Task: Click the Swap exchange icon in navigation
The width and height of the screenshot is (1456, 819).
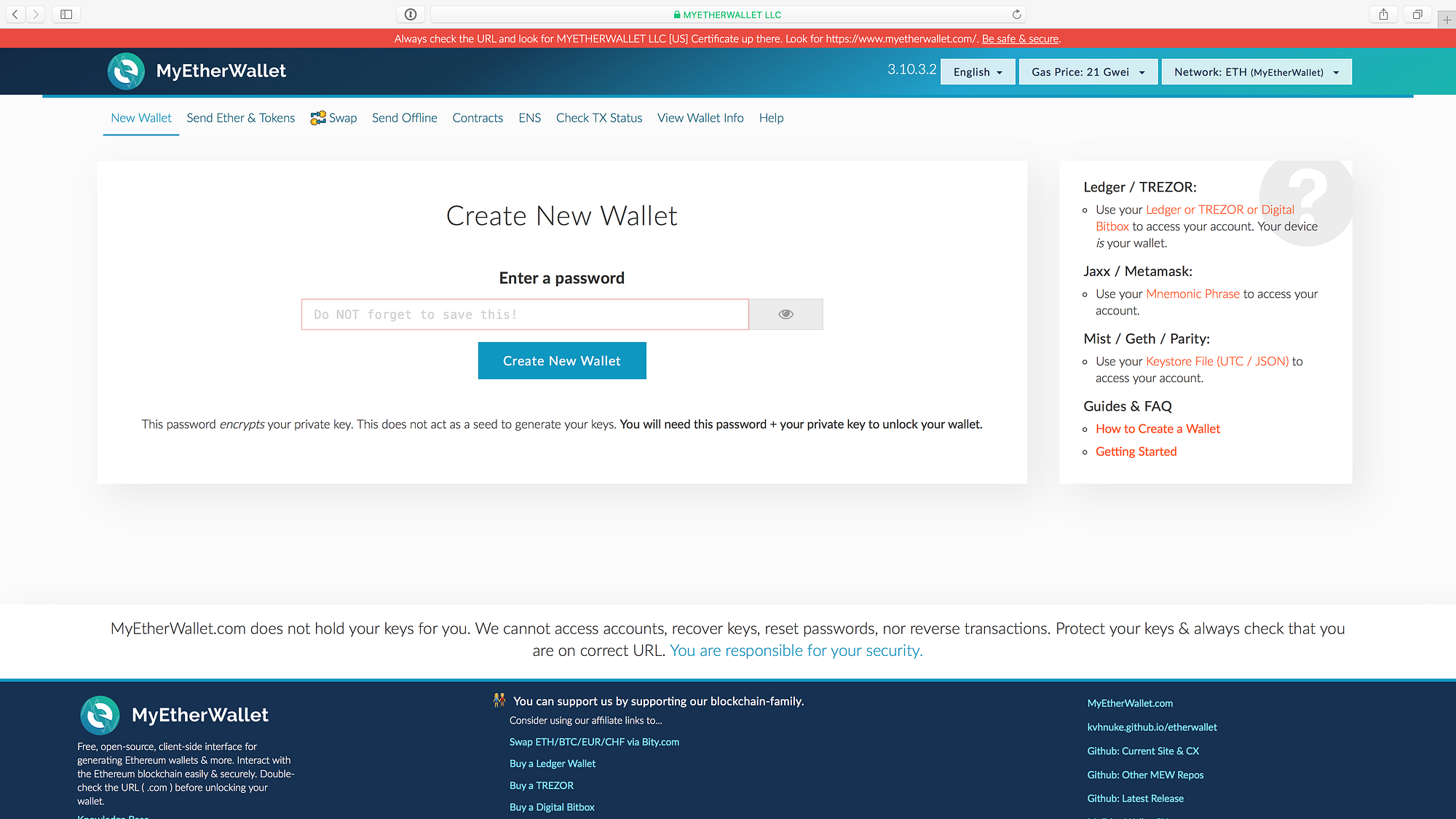Action: [x=318, y=118]
